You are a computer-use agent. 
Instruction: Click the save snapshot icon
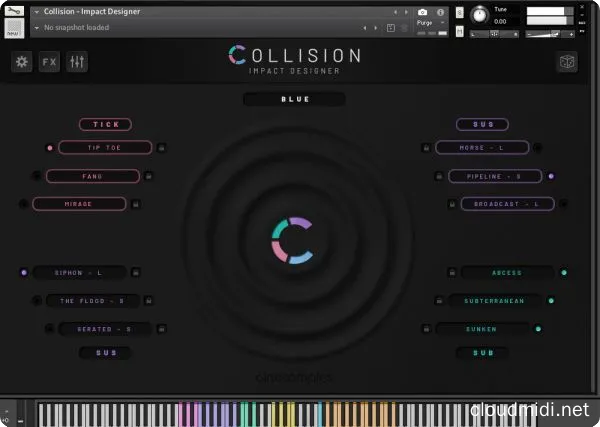coord(391,28)
